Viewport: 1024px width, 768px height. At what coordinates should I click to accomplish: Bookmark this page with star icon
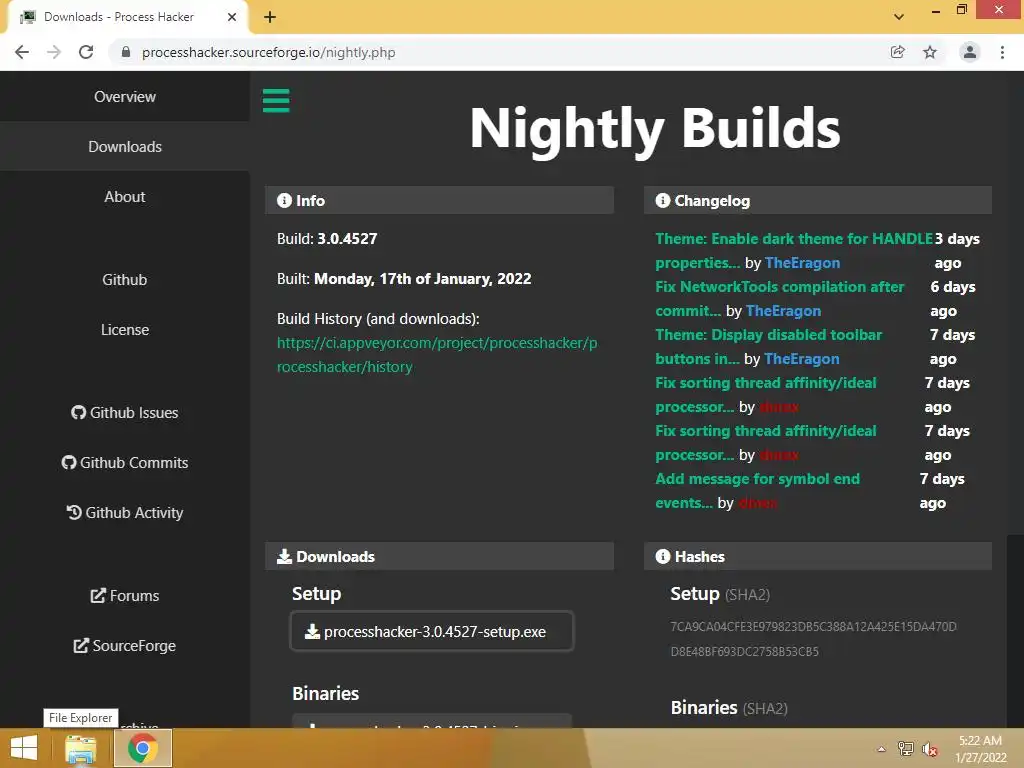tap(930, 52)
